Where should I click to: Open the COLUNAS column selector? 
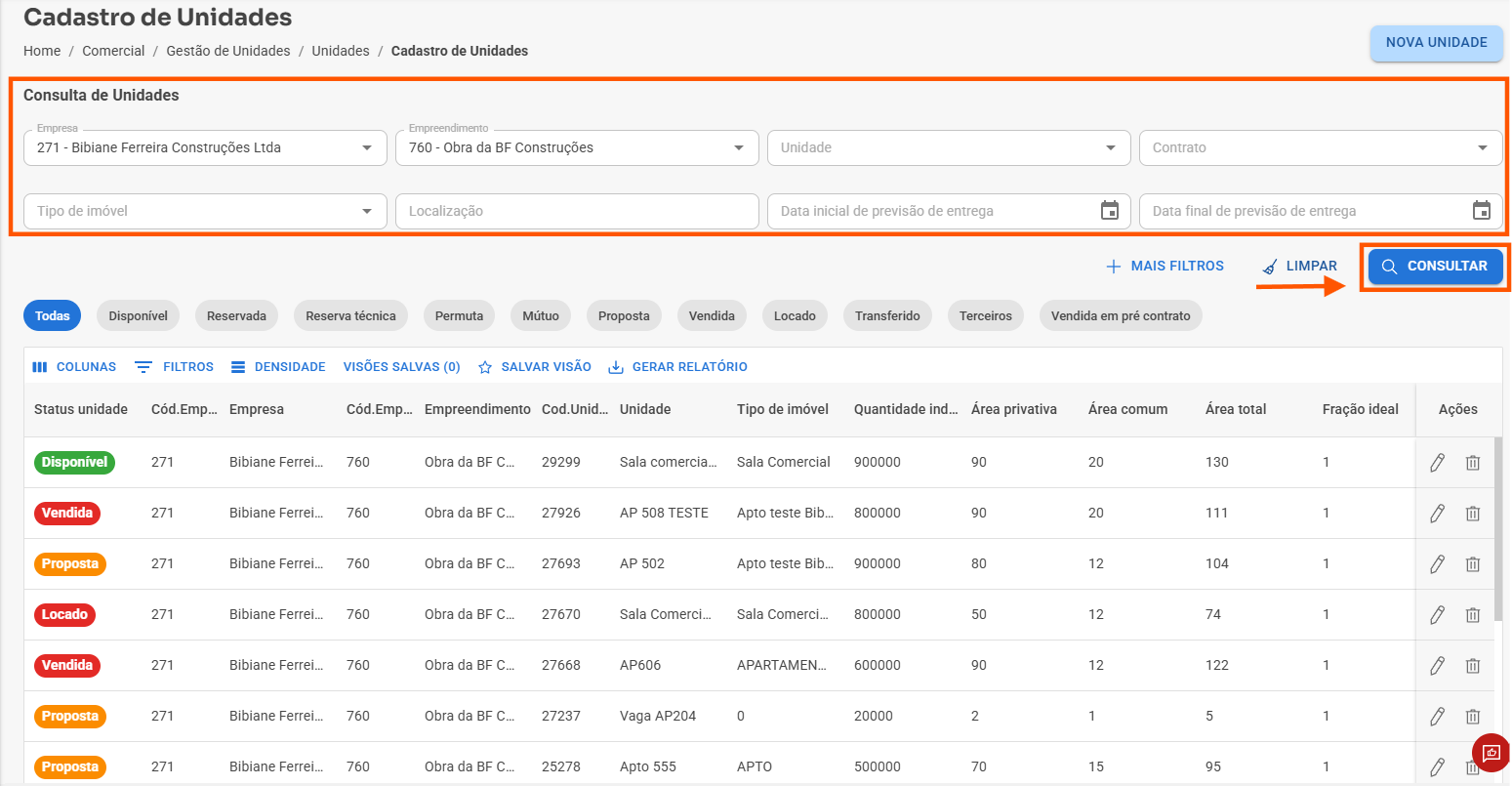pos(74,367)
